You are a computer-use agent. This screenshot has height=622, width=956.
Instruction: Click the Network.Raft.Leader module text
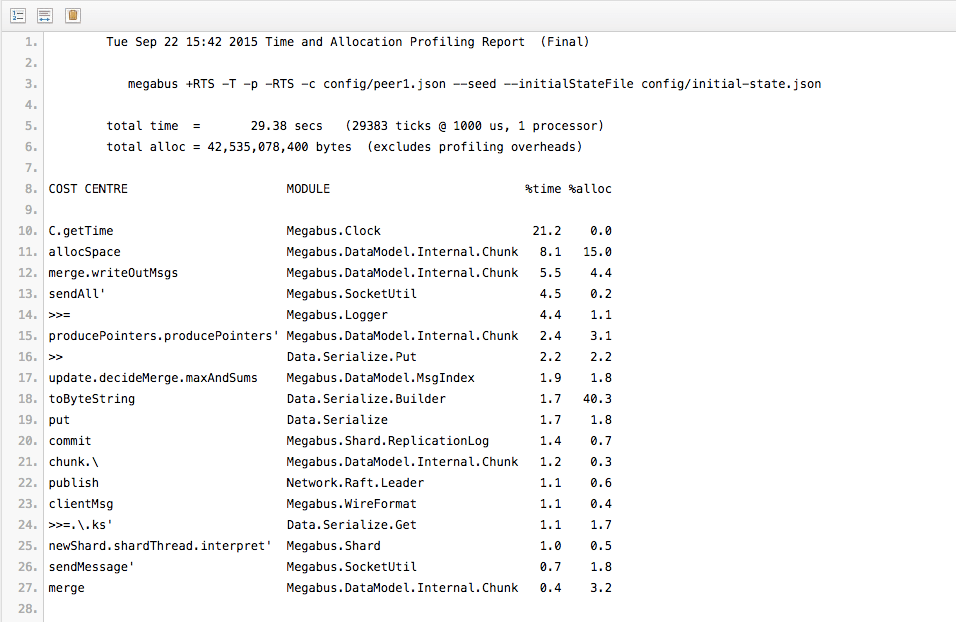pyautogui.click(x=355, y=483)
